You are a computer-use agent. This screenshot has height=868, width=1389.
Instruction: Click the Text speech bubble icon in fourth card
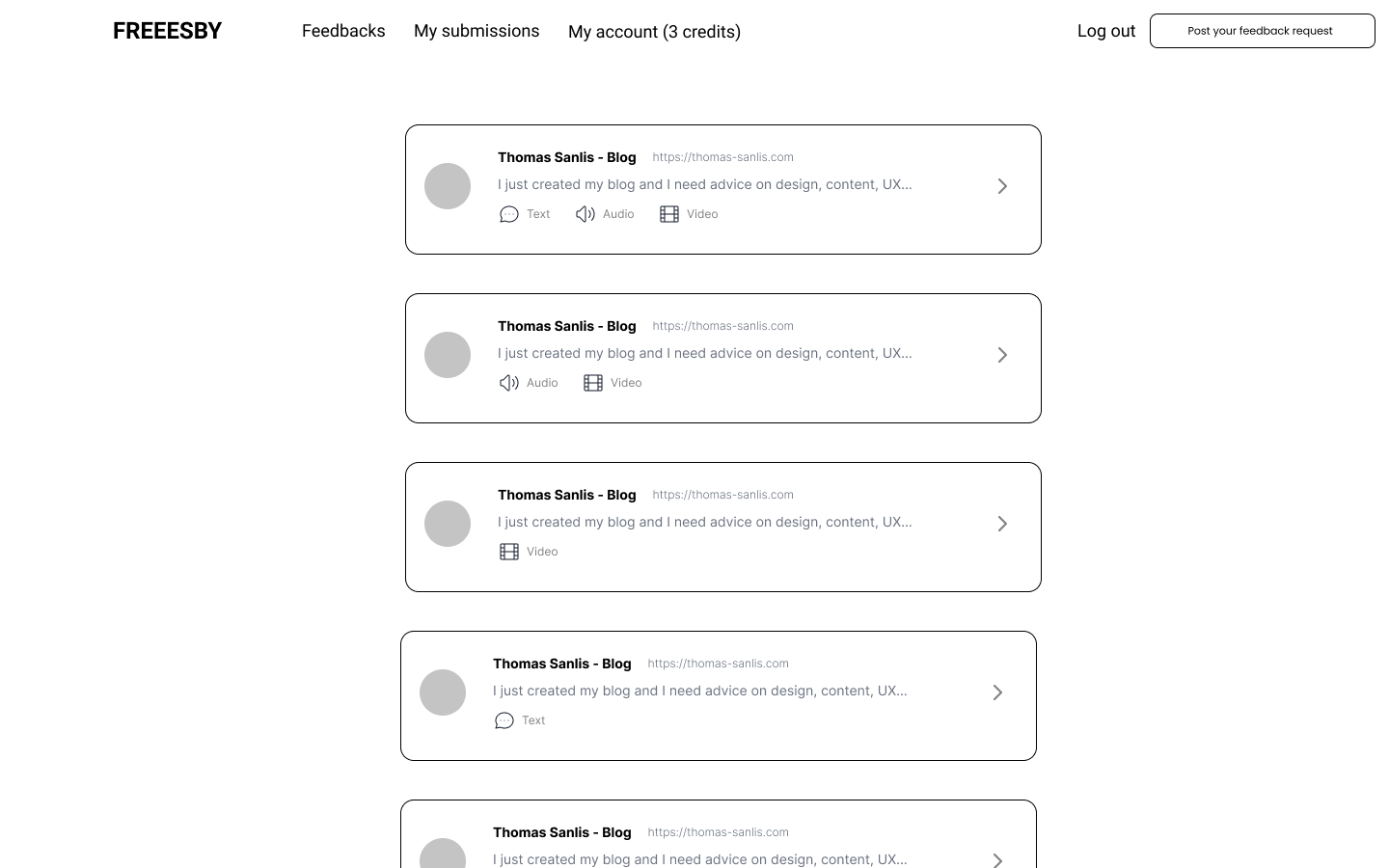[x=504, y=720]
